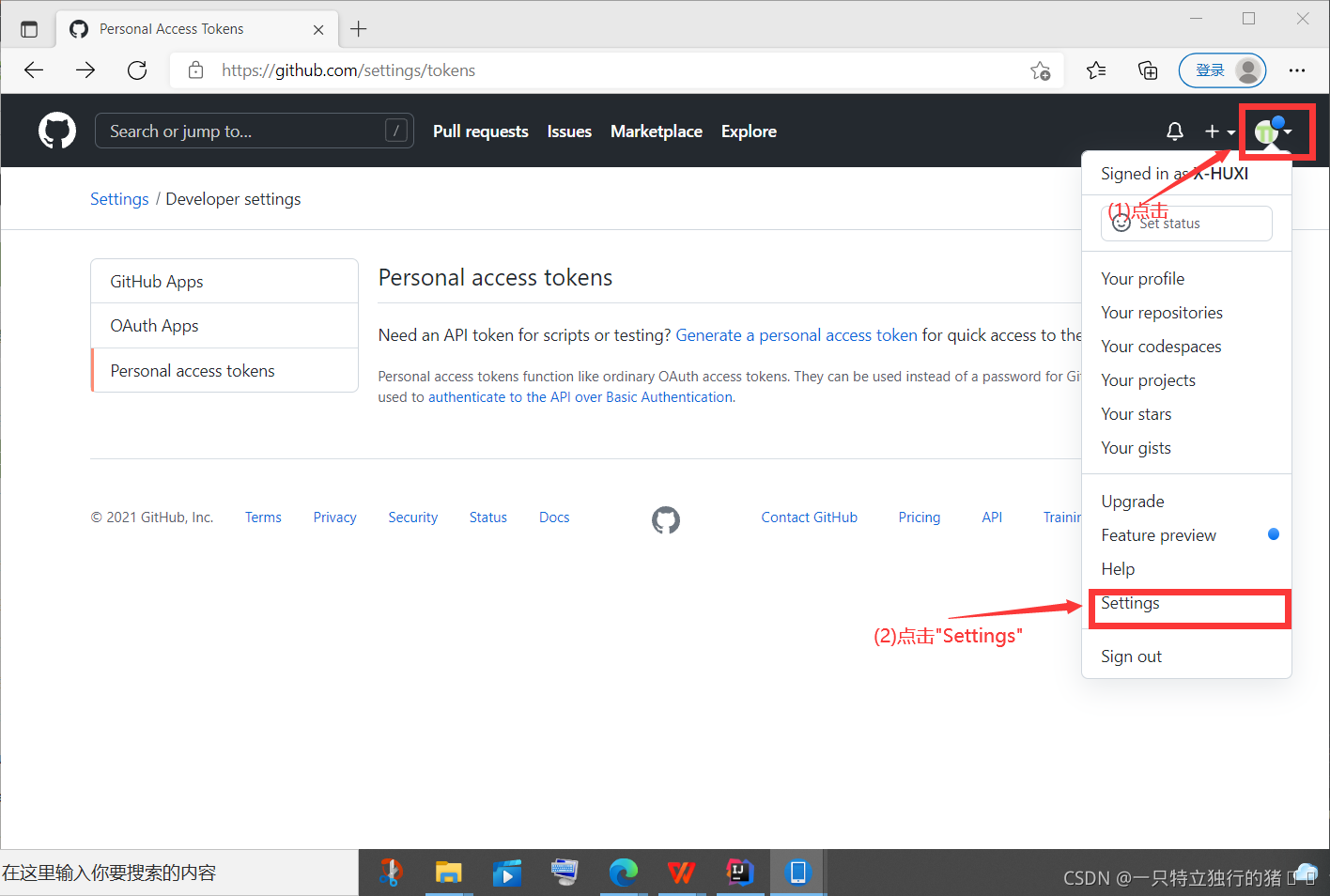
Task: Open the user avatar menu
Action: pyautogui.click(x=1275, y=131)
